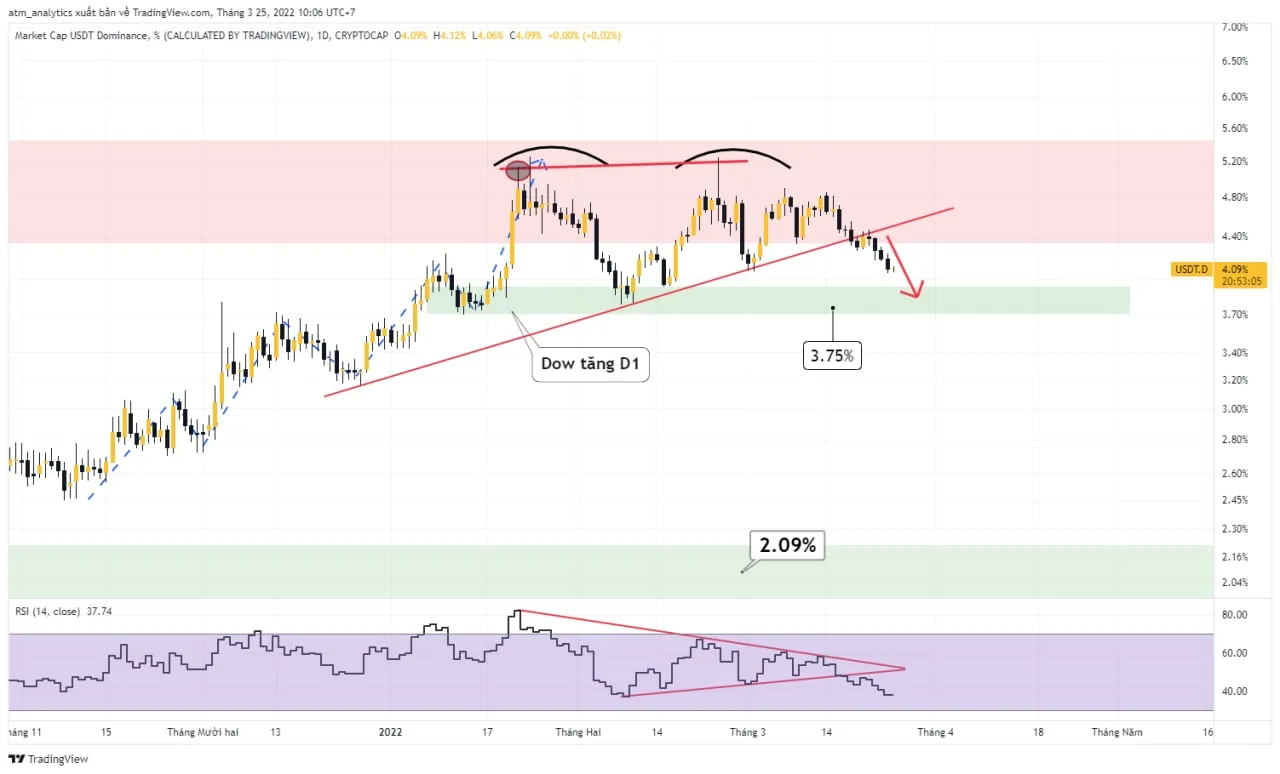Click the 20:53:05 countdown timer
This screenshot has width=1280, height=774.
[x=1240, y=281]
